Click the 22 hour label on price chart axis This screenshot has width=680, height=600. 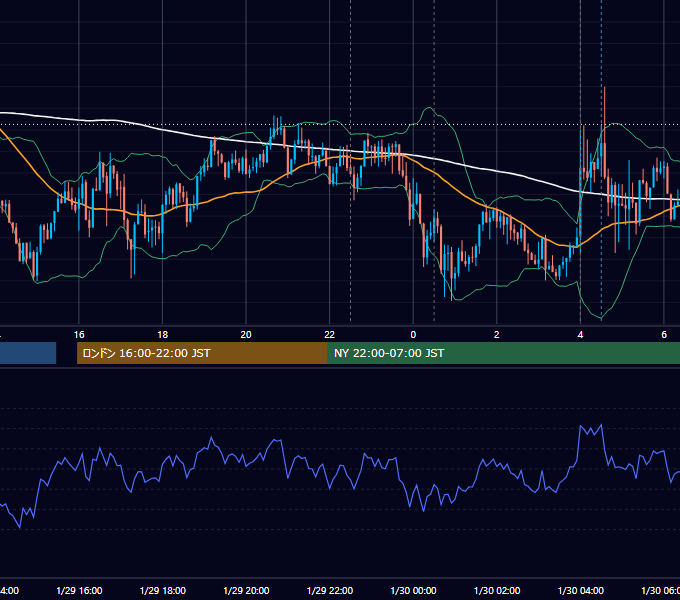(330, 335)
